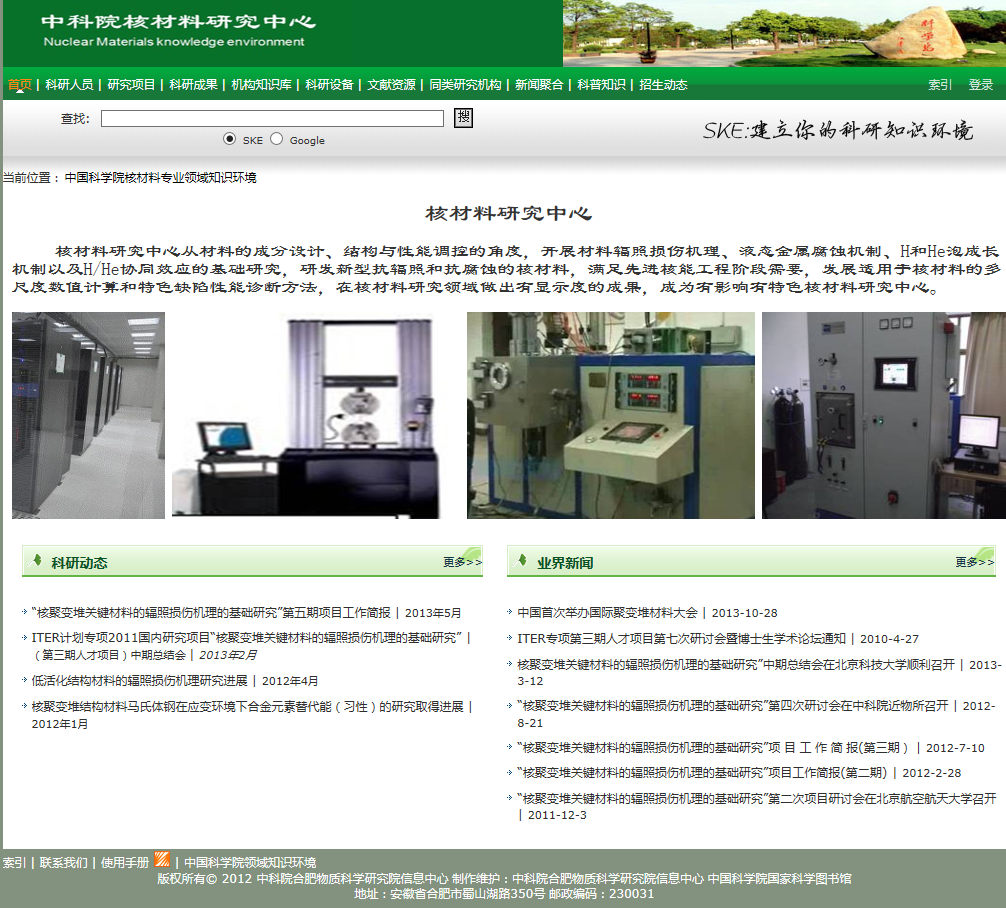Open the server room photo thumbnail
Screen dimensions: 1006x908
[x=88, y=415]
